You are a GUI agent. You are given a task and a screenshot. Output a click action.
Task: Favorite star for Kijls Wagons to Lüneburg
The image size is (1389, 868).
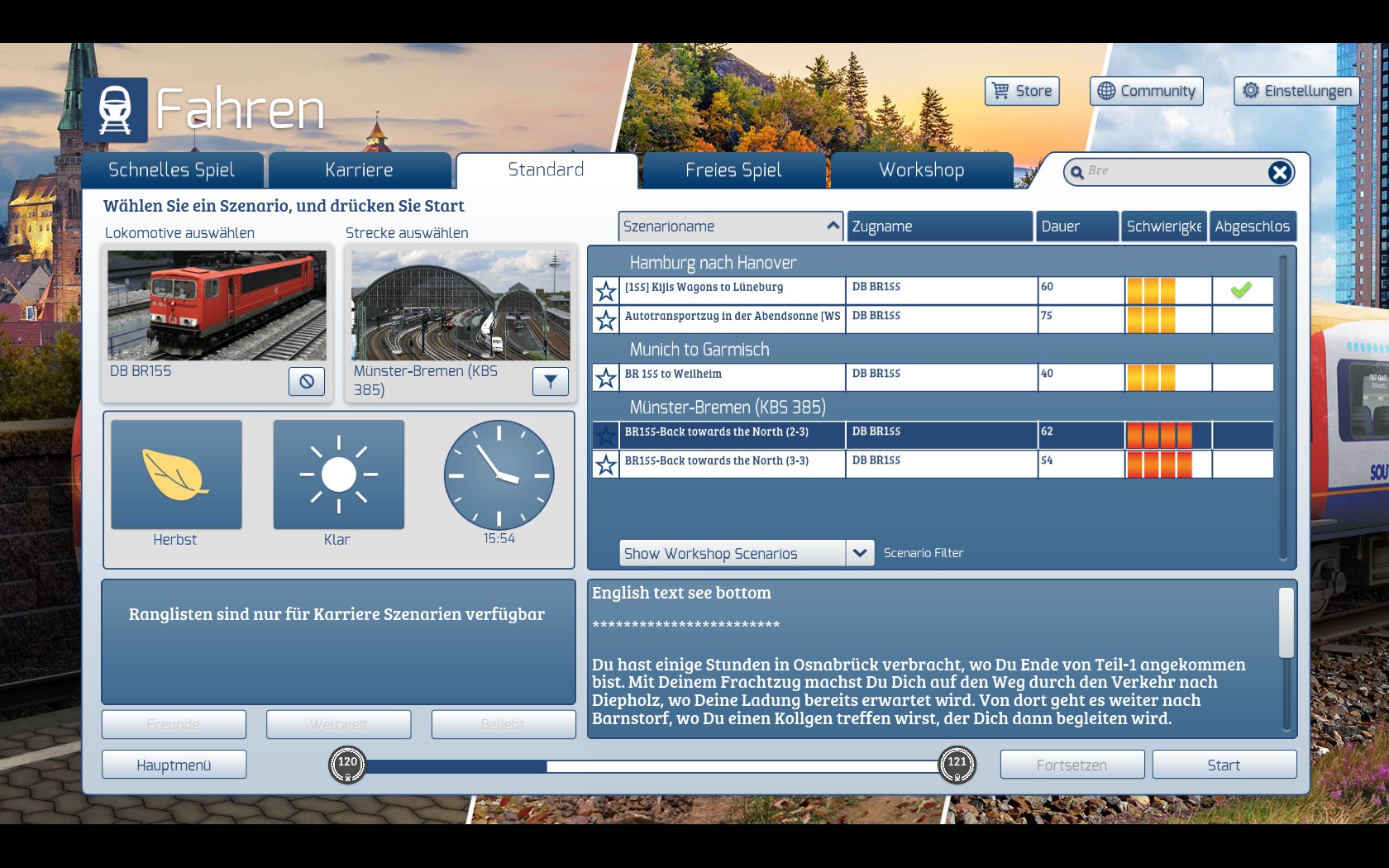[x=606, y=291]
